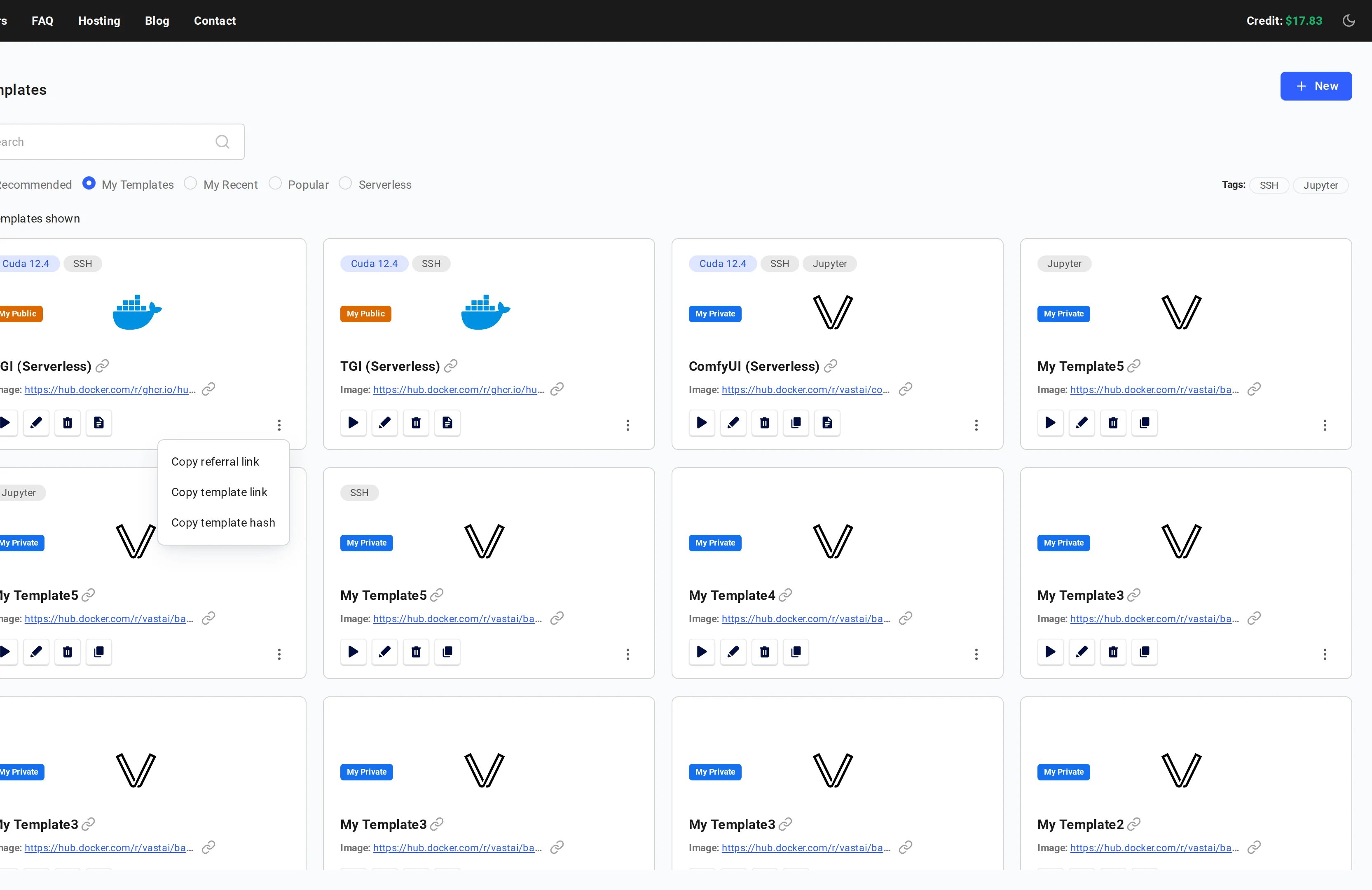The height and width of the screenshot is (890, 1372).
Task: Click the magnifier icon in the search box
Action: coord(222,142)
